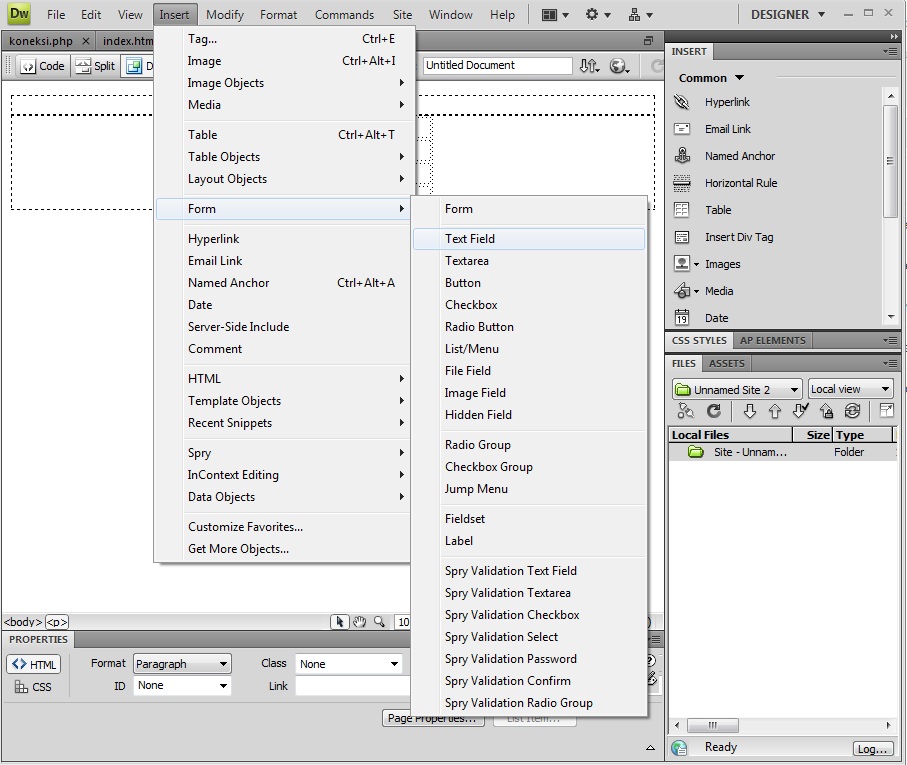Open the ID dropdown in Properties
Screen dimensions: 907x765
click(x=182, y=686)
